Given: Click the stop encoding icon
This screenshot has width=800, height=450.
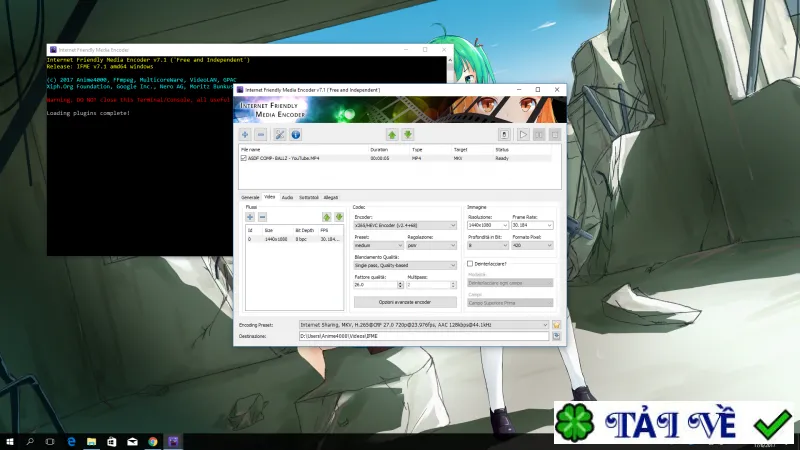Looking at the screenshot, I should tap(555, 135).
